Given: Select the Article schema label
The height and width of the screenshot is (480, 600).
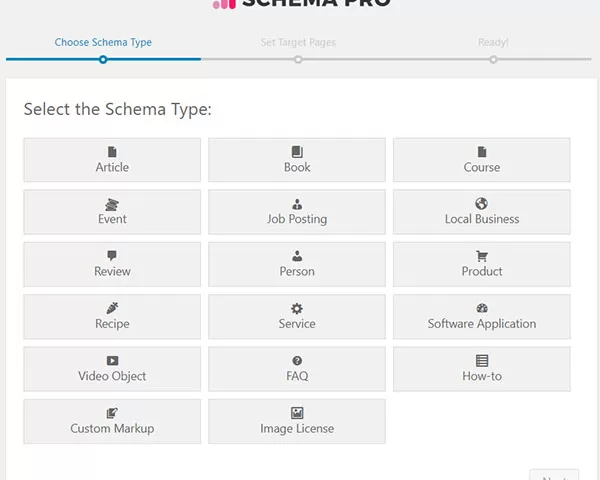Looking at the screenshot, I should 112,167.
